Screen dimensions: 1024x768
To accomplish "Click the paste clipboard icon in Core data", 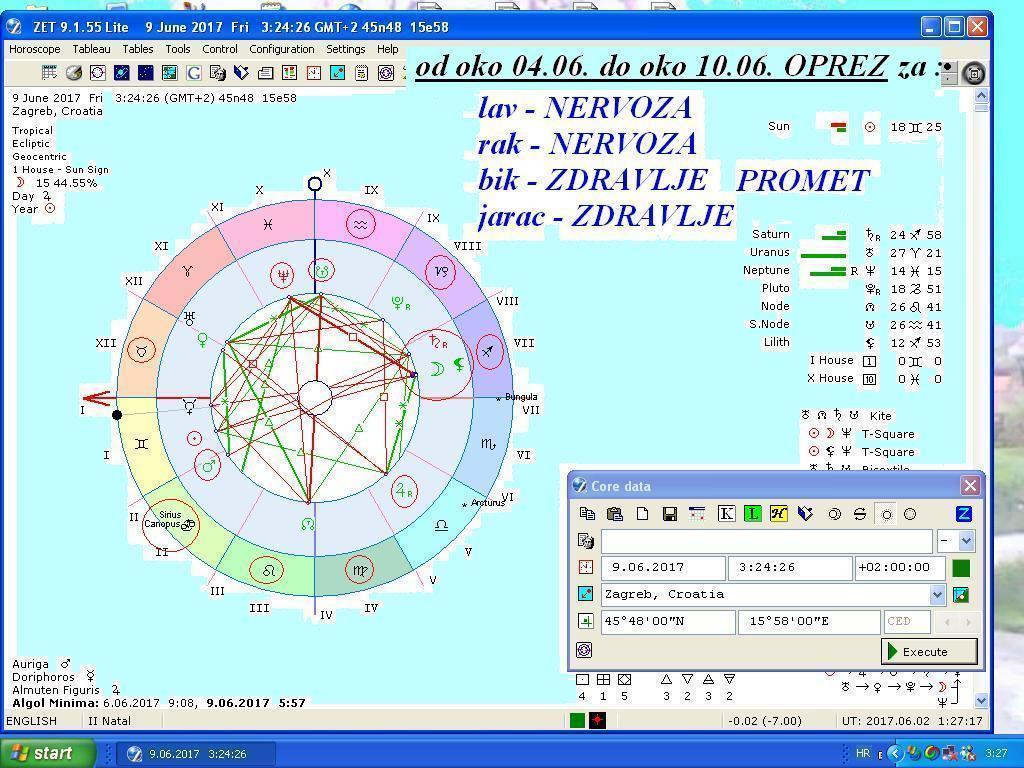I will (x=615, y=514).
